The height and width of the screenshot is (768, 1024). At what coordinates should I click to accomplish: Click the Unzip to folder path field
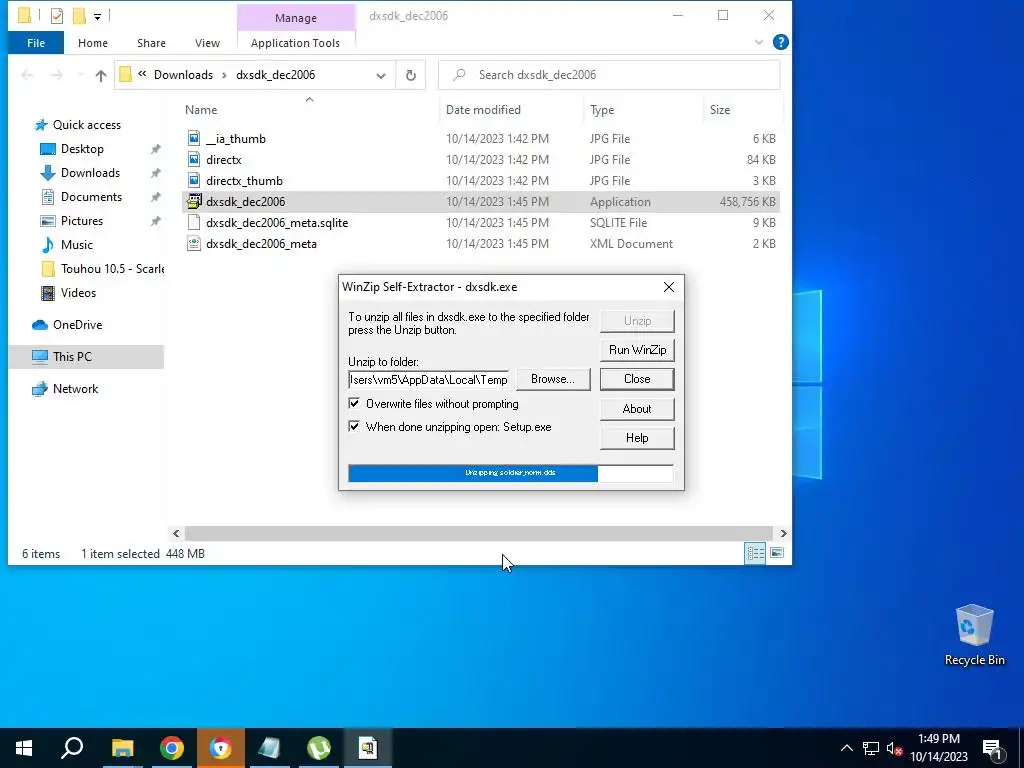click(x=428, y=379)
